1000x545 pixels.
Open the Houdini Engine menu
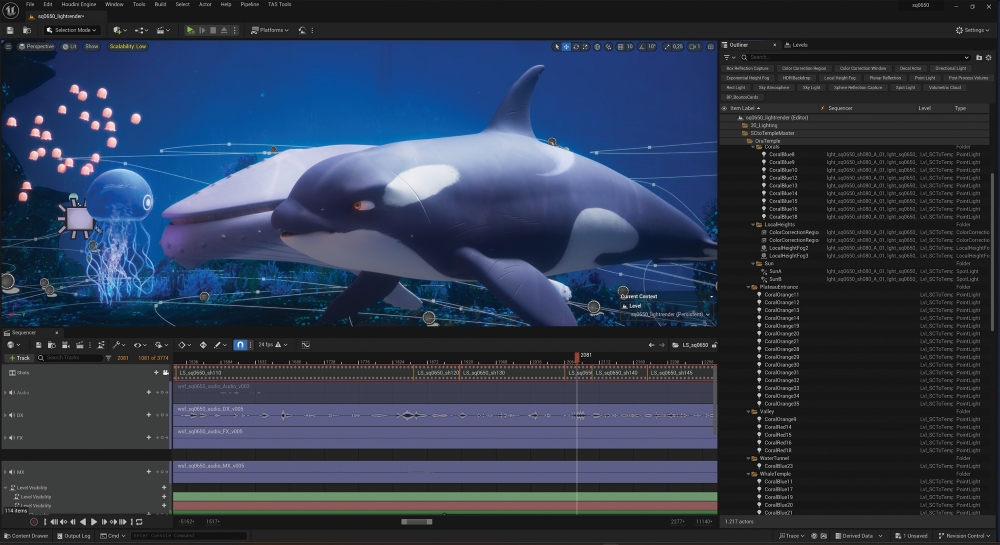click(x=78, y=4)
